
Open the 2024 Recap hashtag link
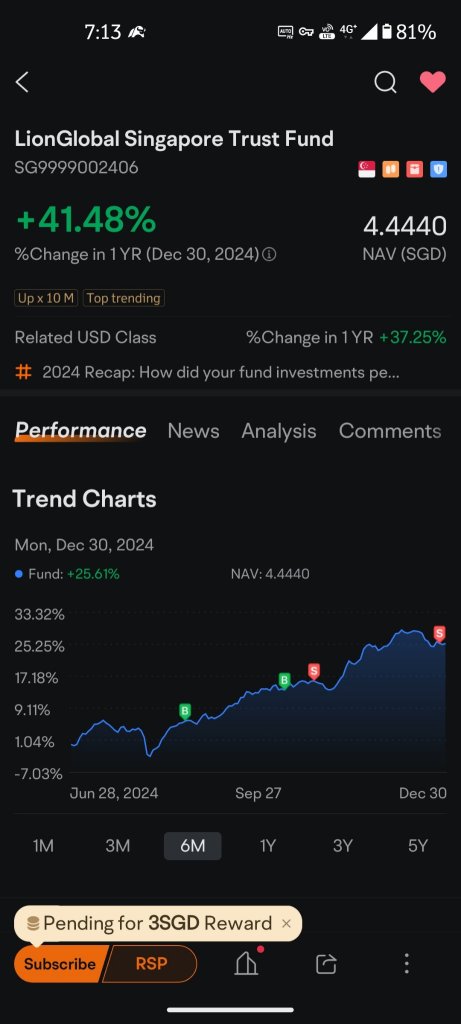click(207, 373)
